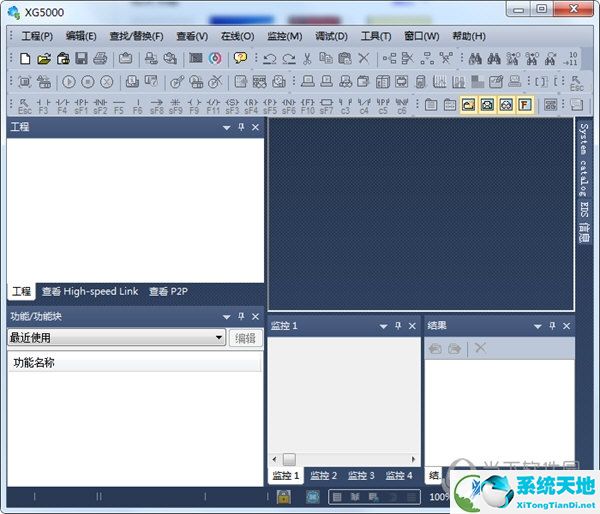Image resolution: width=600 pixels, height=514 pixels.
Task: Click the Undo arrow icon
Action: 270,59
